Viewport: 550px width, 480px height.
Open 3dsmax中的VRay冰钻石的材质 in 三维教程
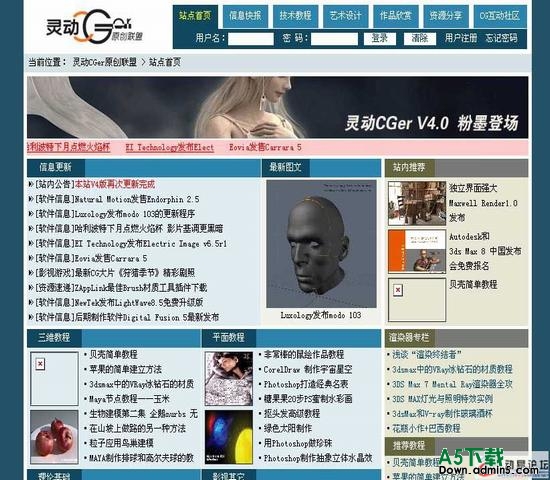click(x=141, y=384)
